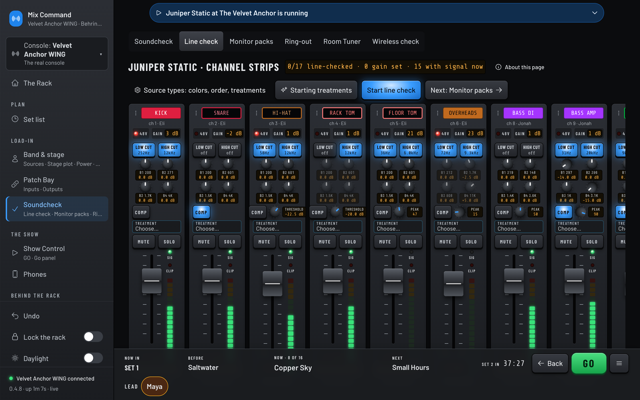Open the hamburger menu next to GO
Screen dimensions: 640x400
pyautogui.click(x=619, y=363)
